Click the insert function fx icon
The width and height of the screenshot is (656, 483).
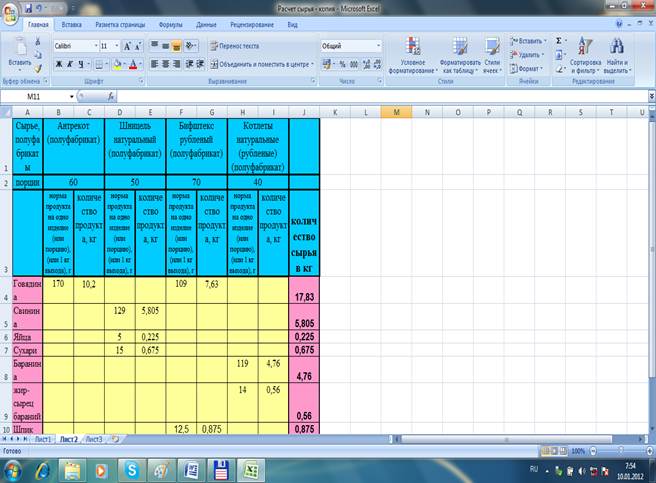111,97
